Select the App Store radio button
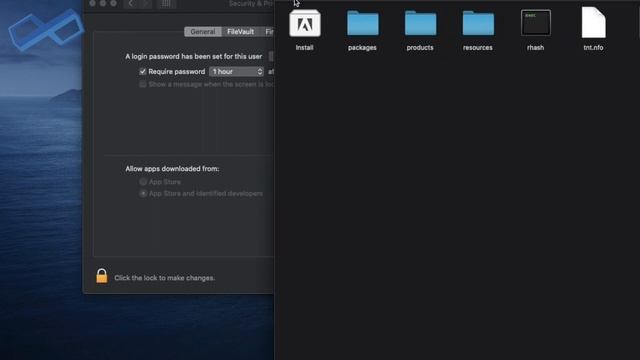The width and height of the screenshot is (640, 360). (x=143, y=182)
